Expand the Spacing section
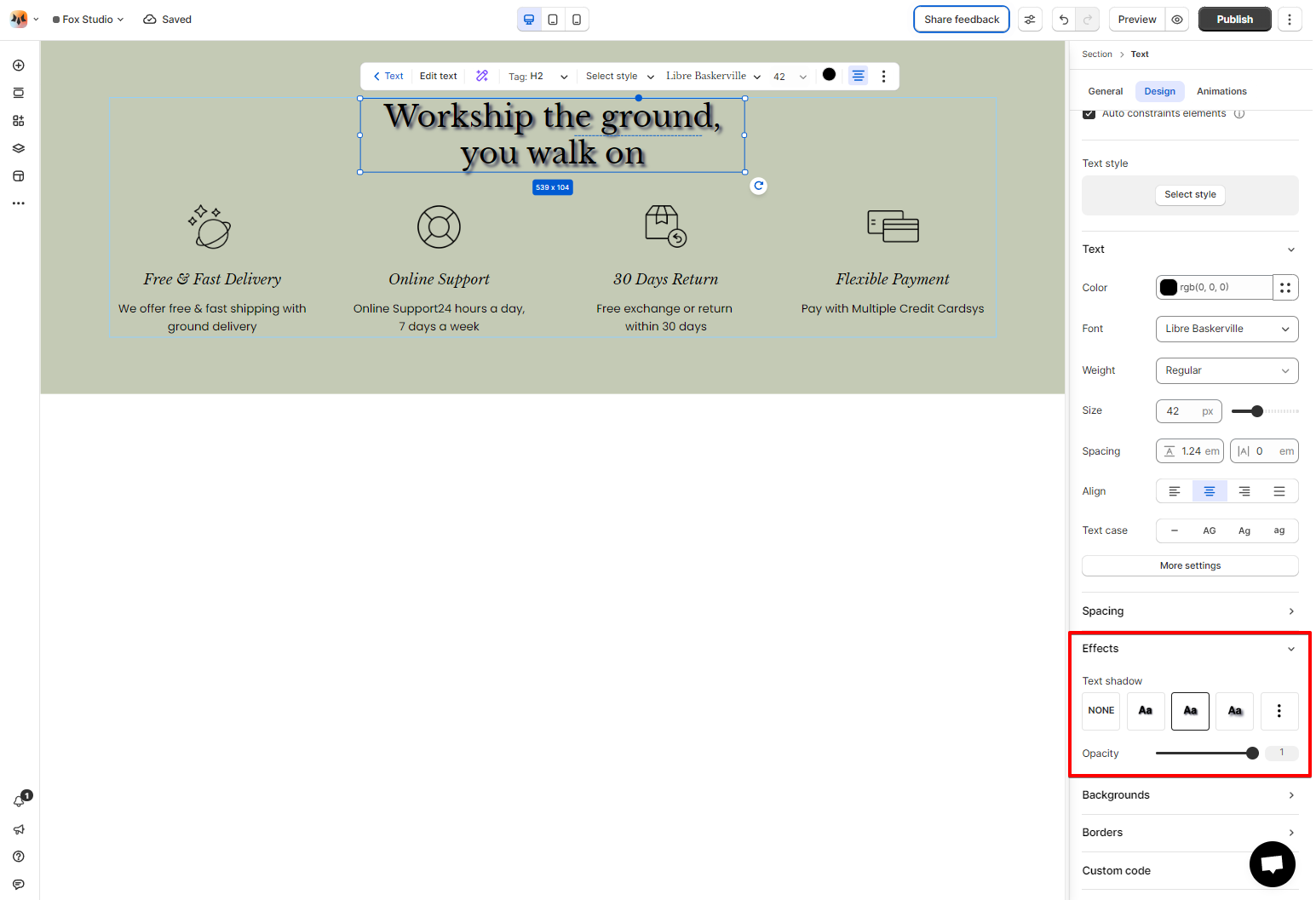 point(1190,611)
